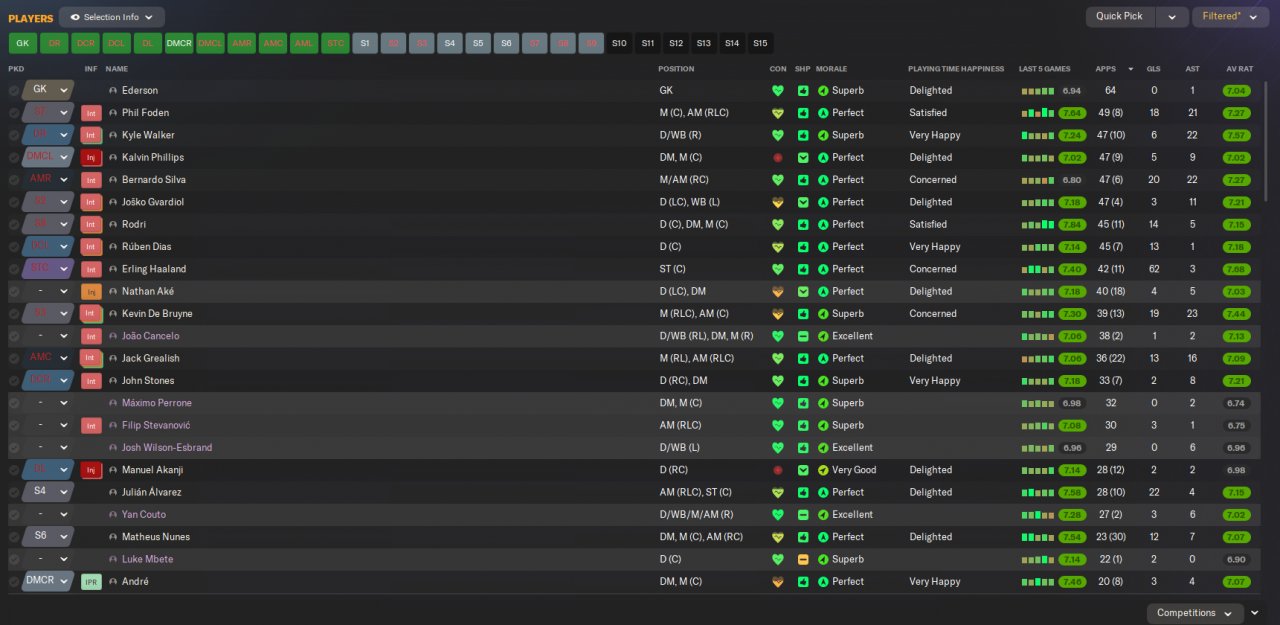Click the person icon beside Matheus Nunes

coord(113,537)
